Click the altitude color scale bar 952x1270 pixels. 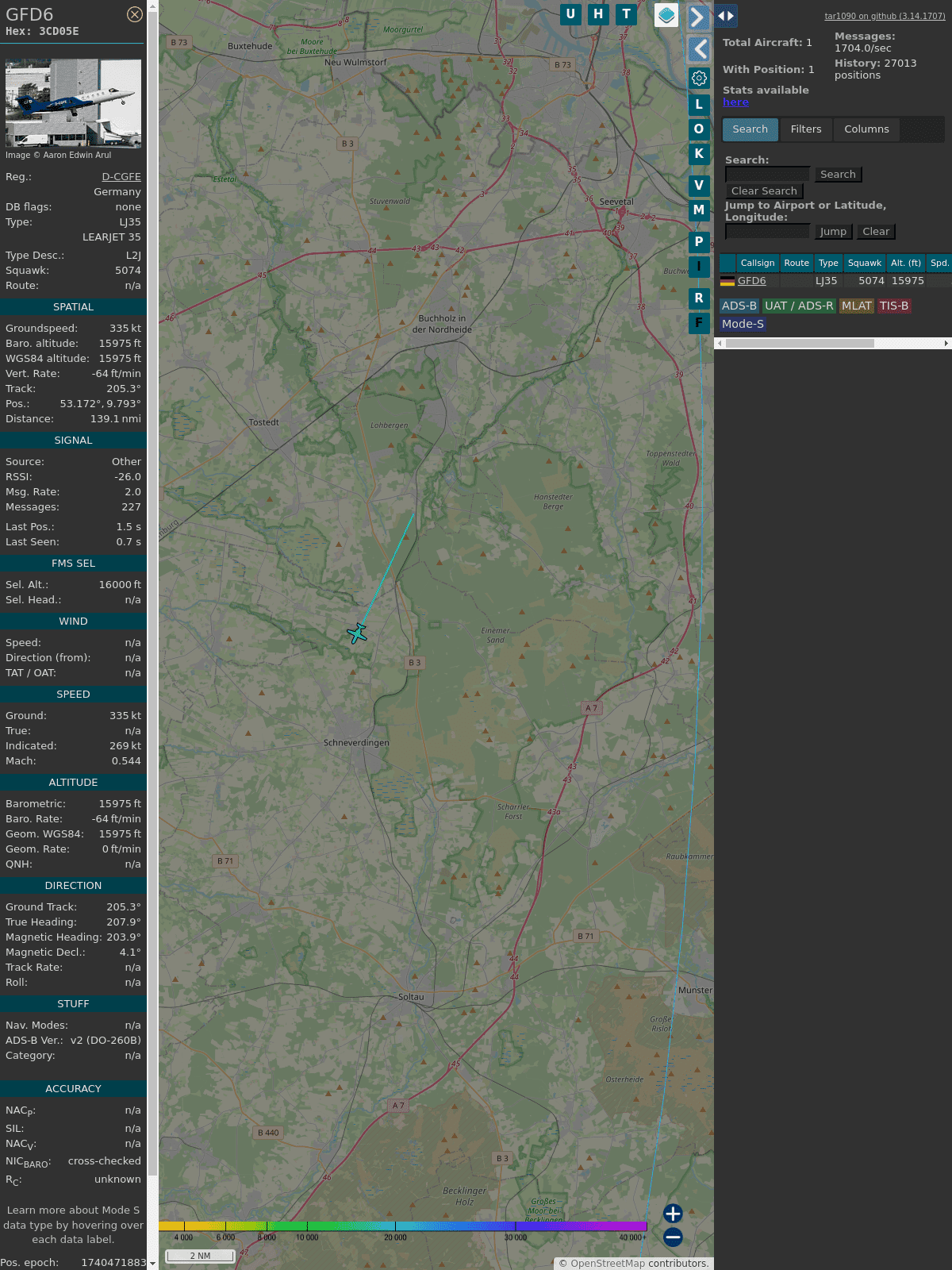click(403, 1226)
